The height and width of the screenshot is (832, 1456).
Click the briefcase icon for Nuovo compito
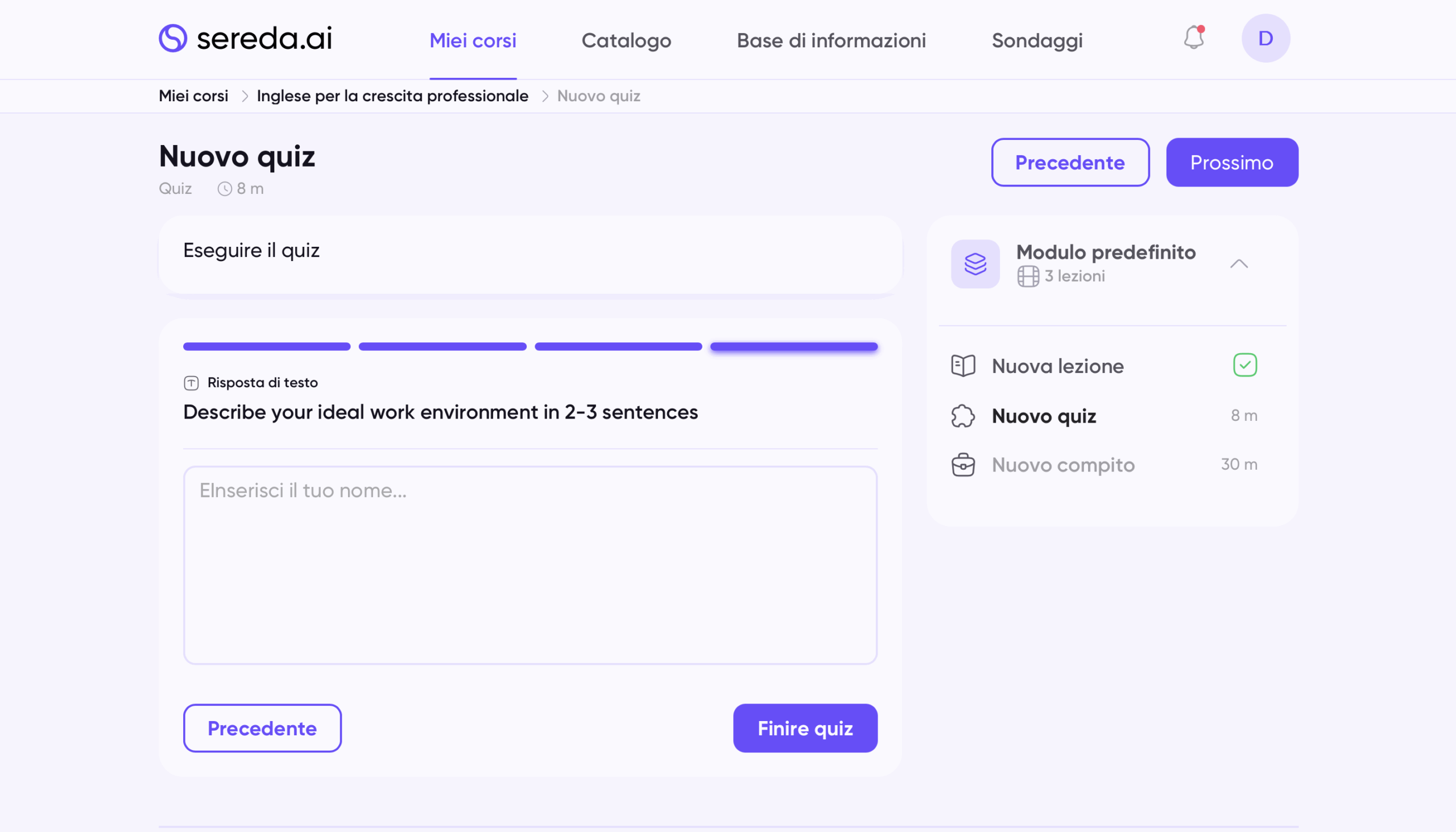[963, 465]
